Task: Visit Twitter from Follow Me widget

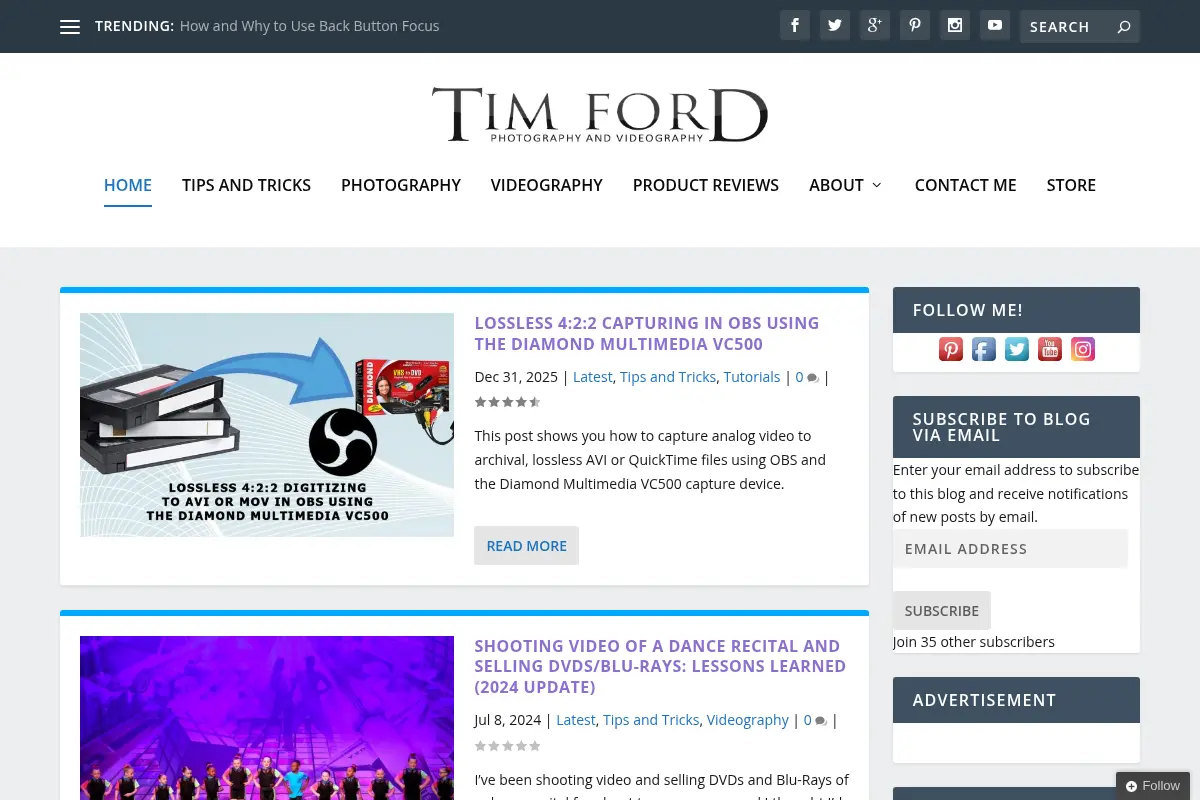Action: point(1017,349)
